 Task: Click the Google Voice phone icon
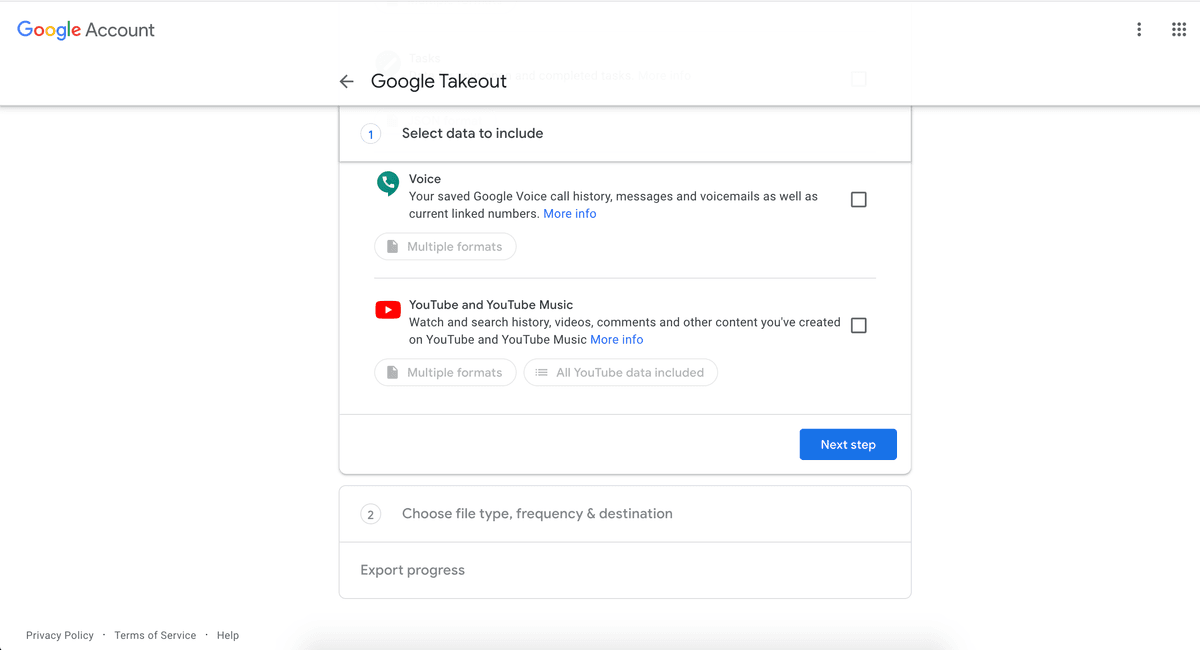(388, 184)
